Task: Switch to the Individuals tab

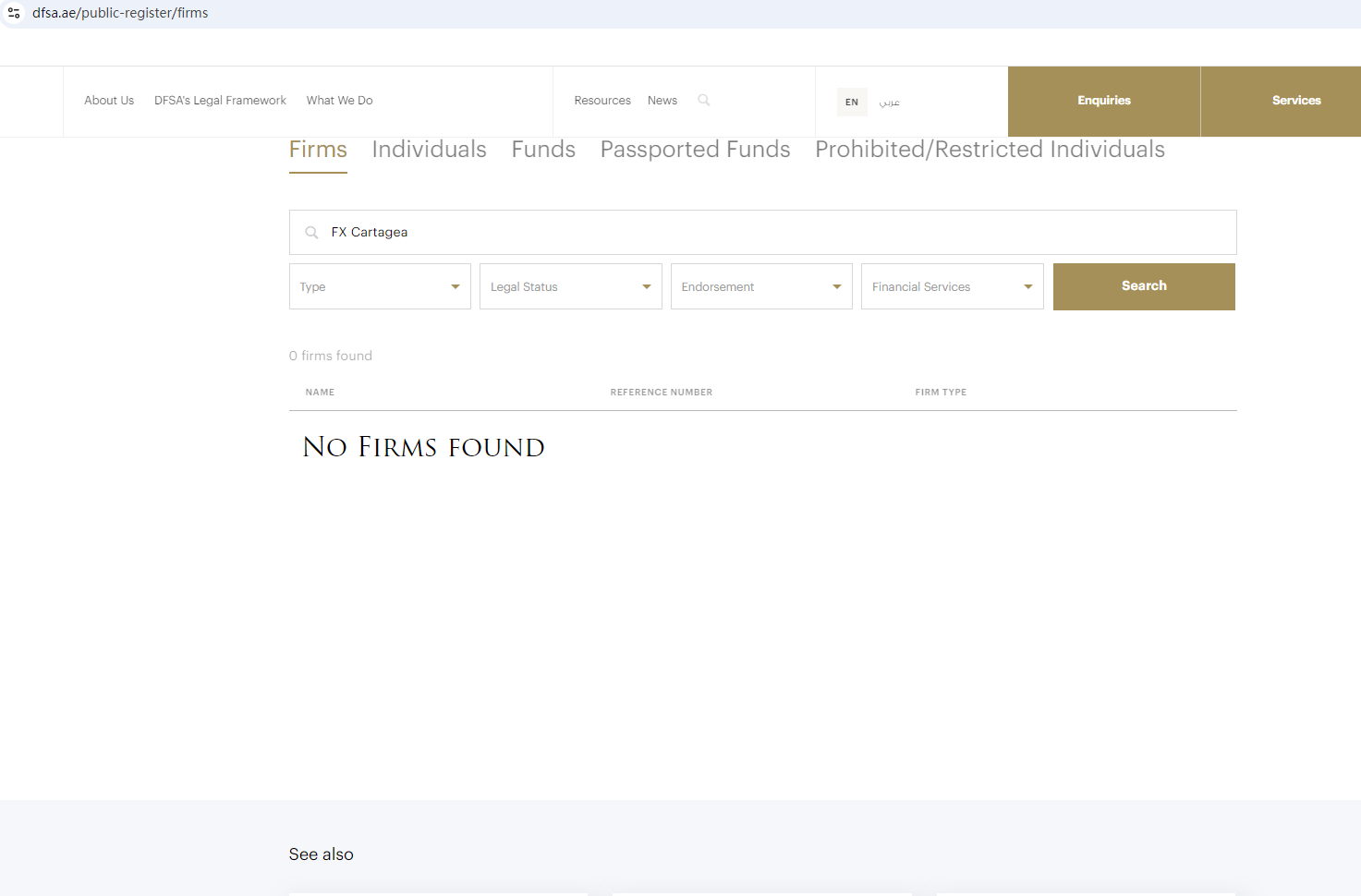Action: pyautogui.click(x=429, y=150)
